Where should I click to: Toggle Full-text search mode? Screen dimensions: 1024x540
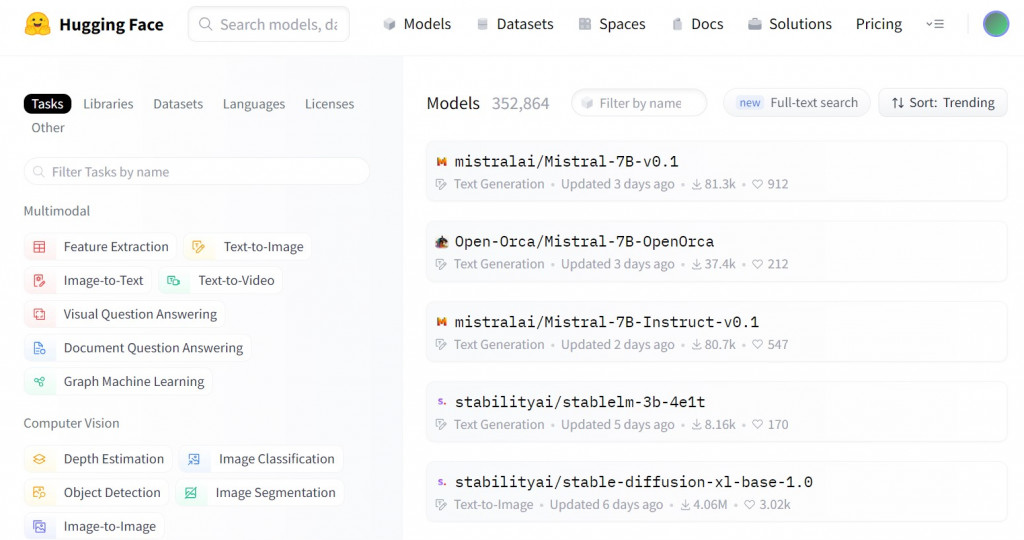click(797, 103)
